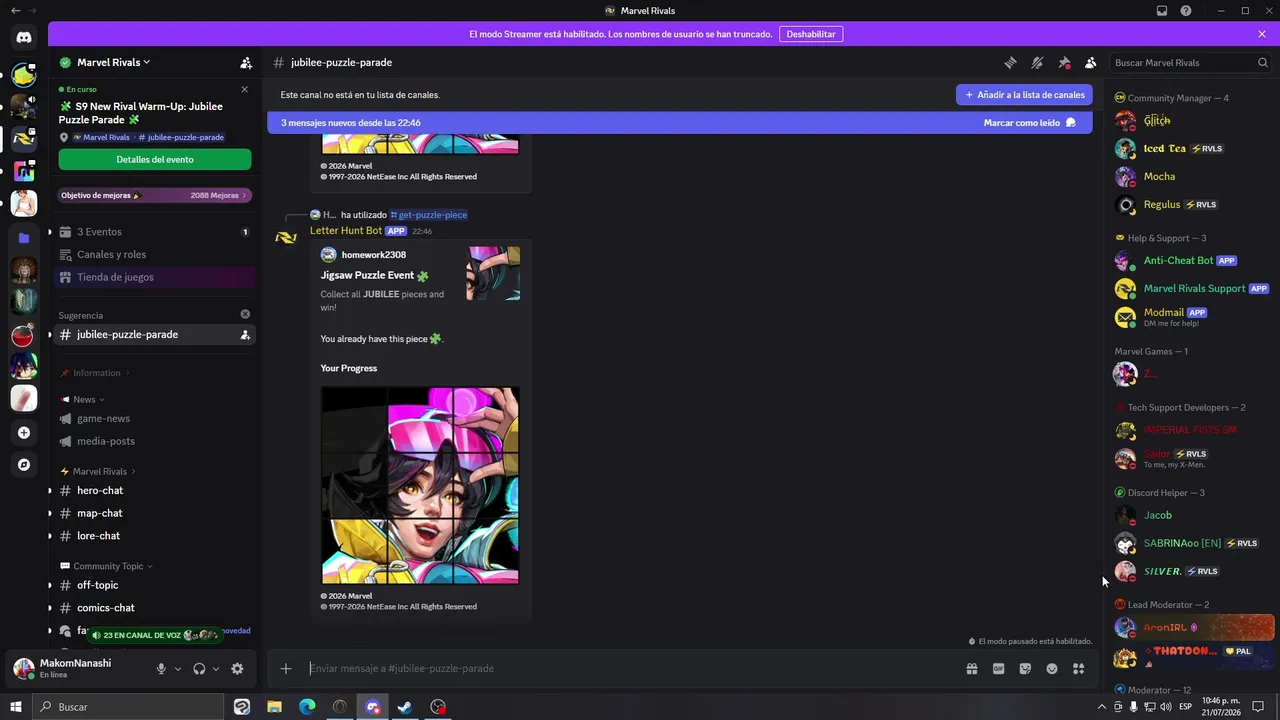Open the Jigsaw Puzzle Event thumbnail
Screen dimensions: 1280x720
(493, 274)
